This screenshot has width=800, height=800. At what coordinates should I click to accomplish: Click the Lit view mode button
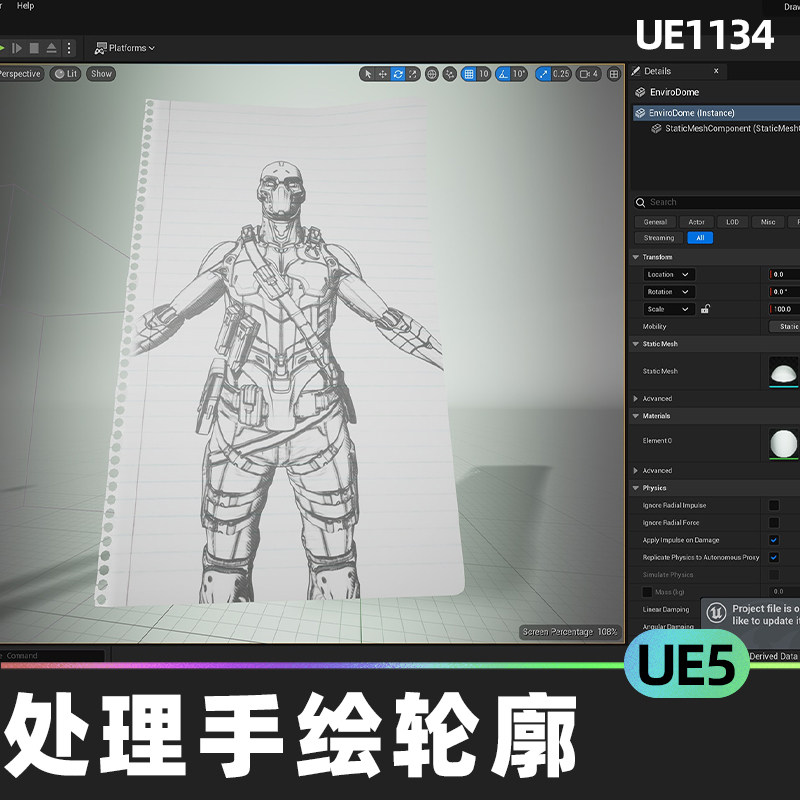[64, 73]
